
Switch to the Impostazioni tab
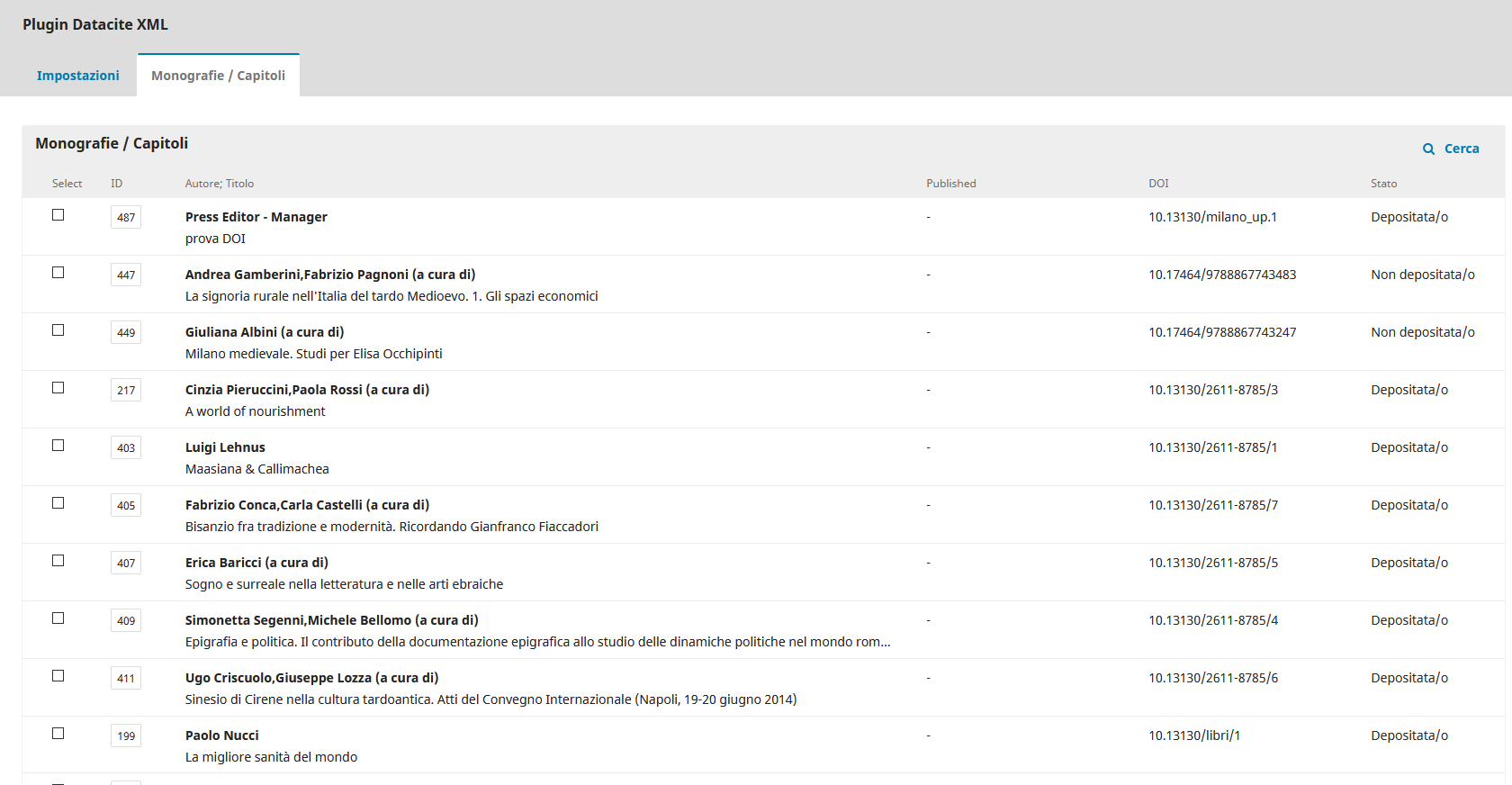(x=78, y=76)
